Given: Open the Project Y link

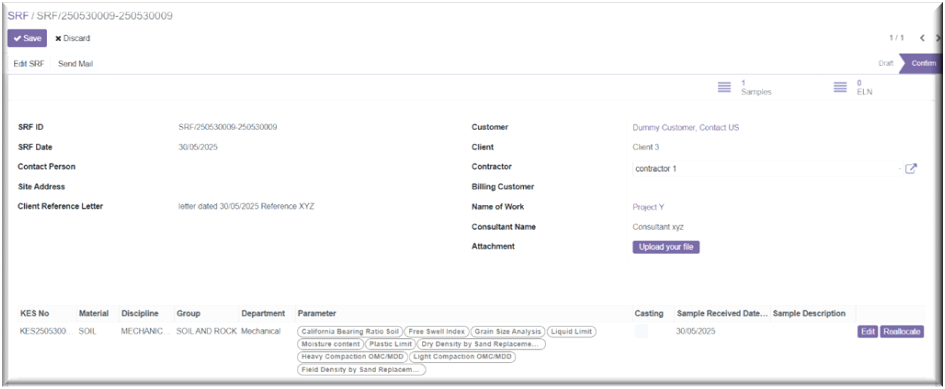Looking at the screenshot, I should [648, 207].
